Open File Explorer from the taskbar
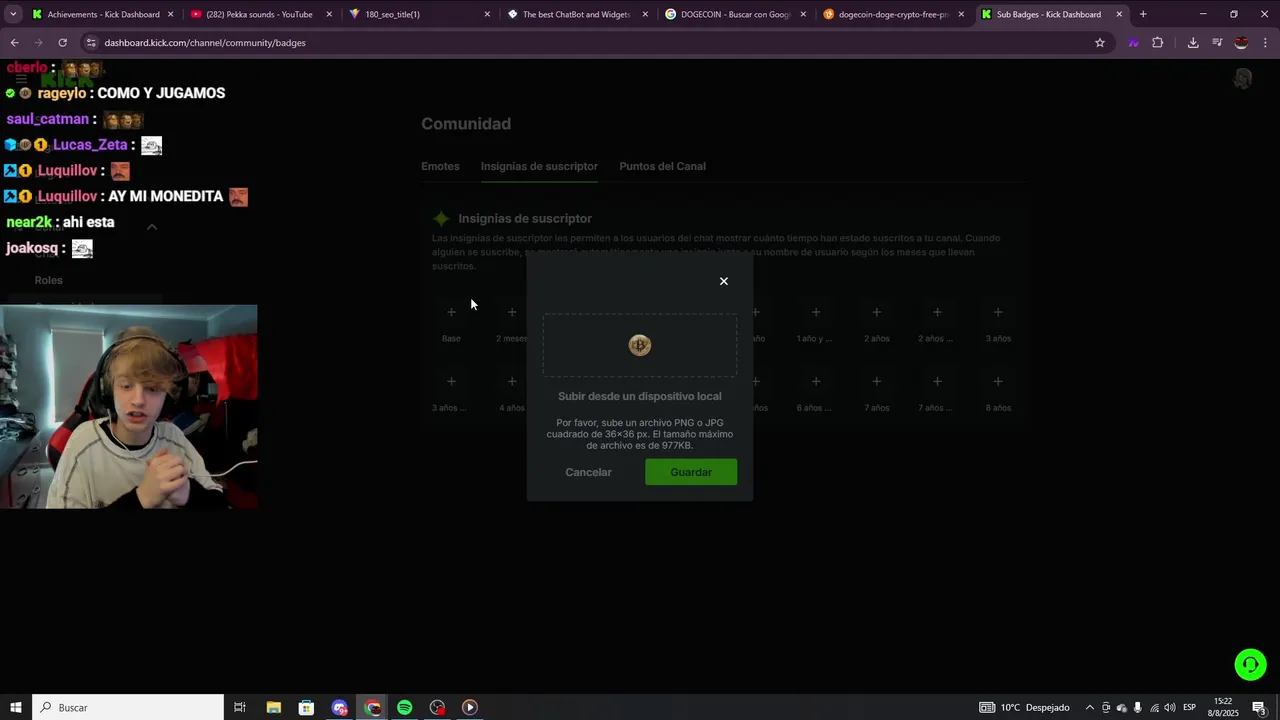Viewport: 1280px width, 720px height. [x=273, y=707]
